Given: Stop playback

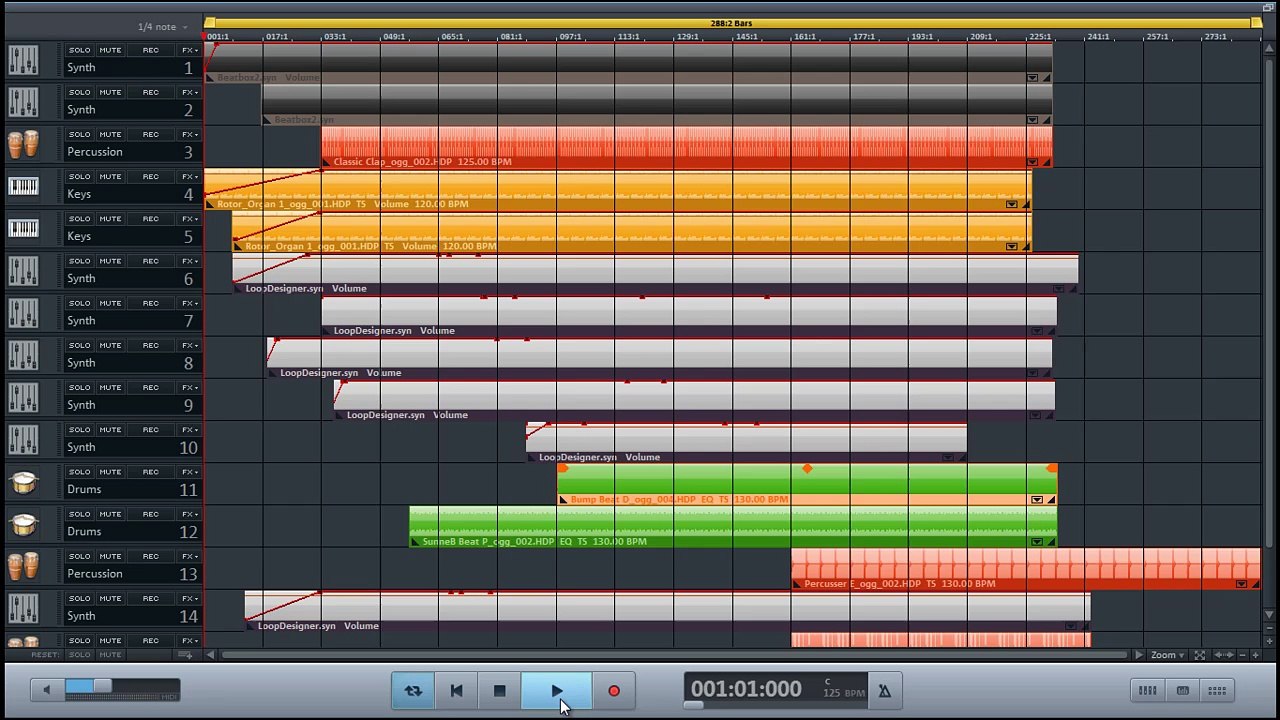Looking at the screenshot, I should click(499, 690).
